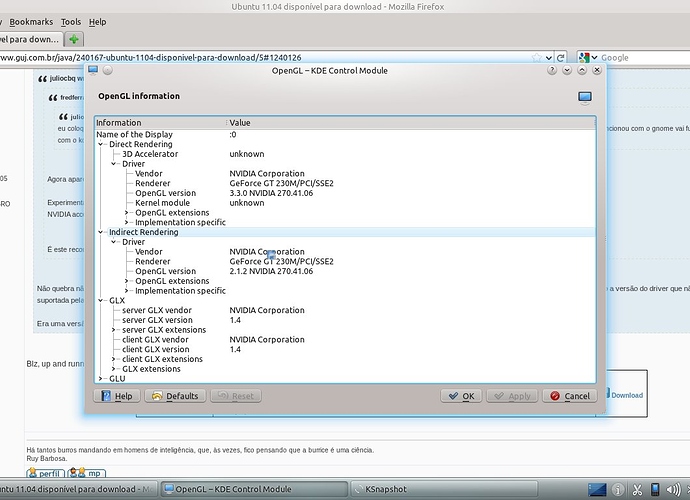Sort by the Value column header
690x500 pixels.
click(x=411, y=123)
